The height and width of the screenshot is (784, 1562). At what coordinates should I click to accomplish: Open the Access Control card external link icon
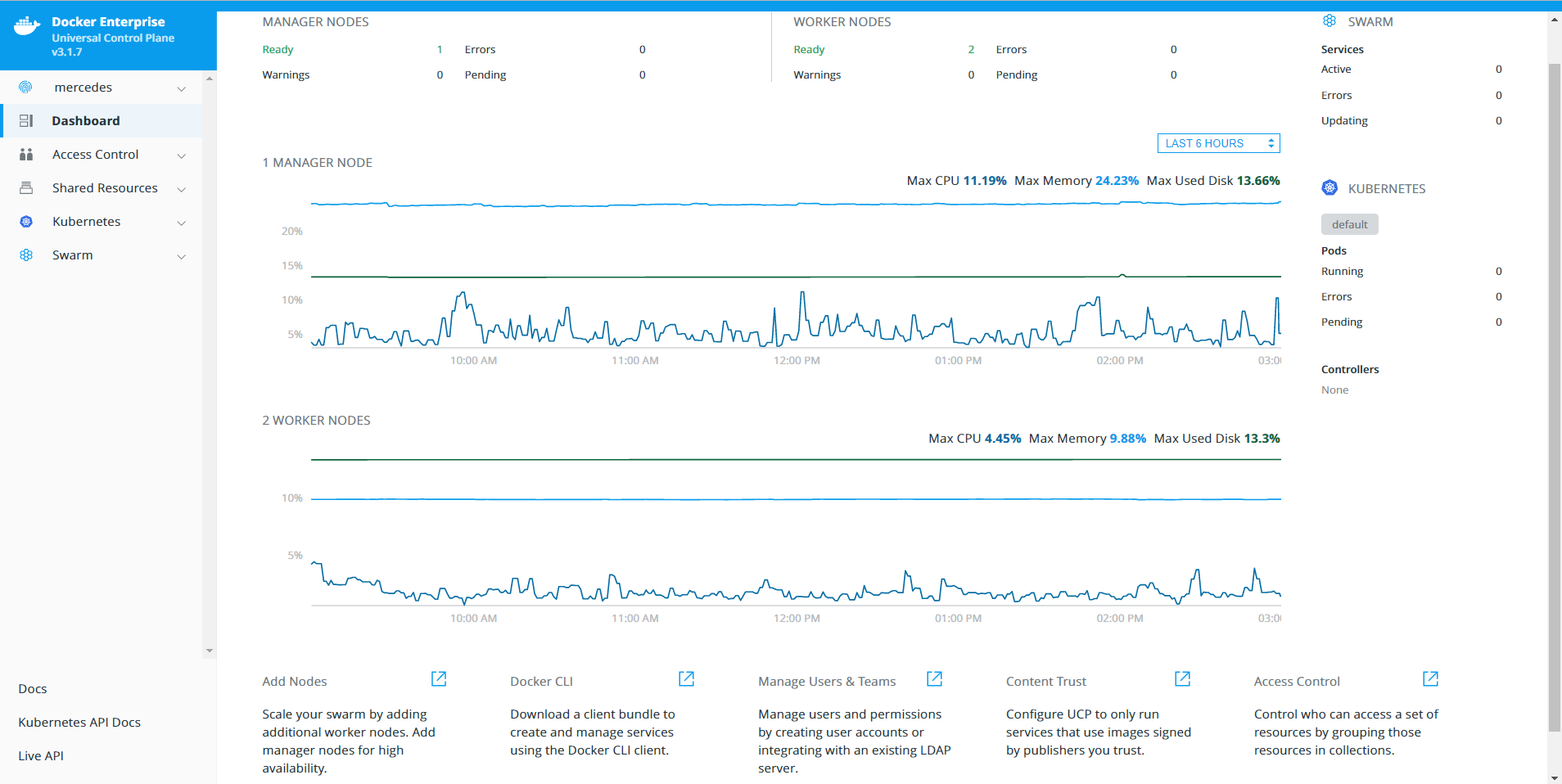tap(1431, 679)
